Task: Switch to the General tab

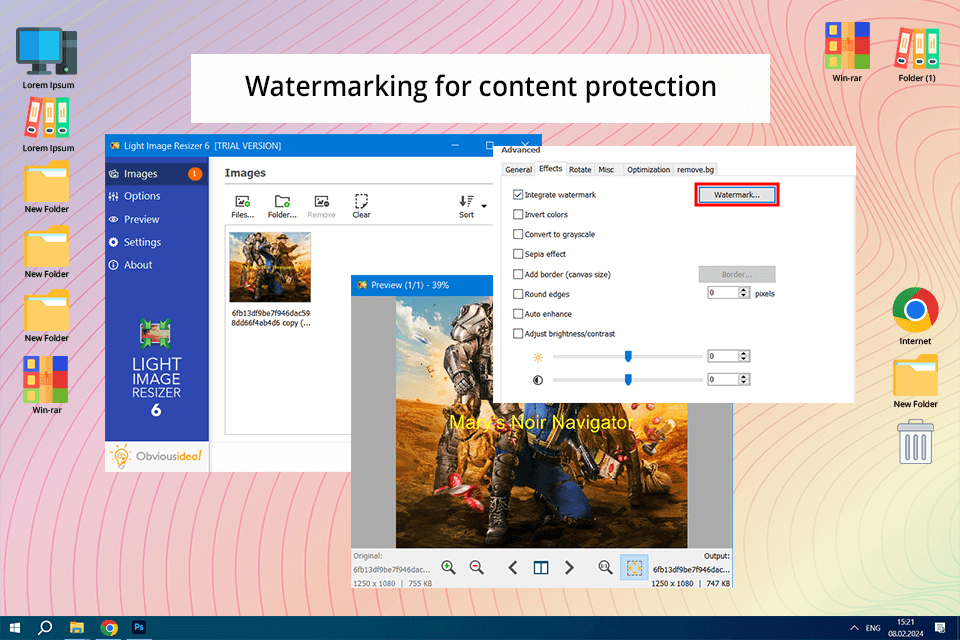Action: point(519,170)
